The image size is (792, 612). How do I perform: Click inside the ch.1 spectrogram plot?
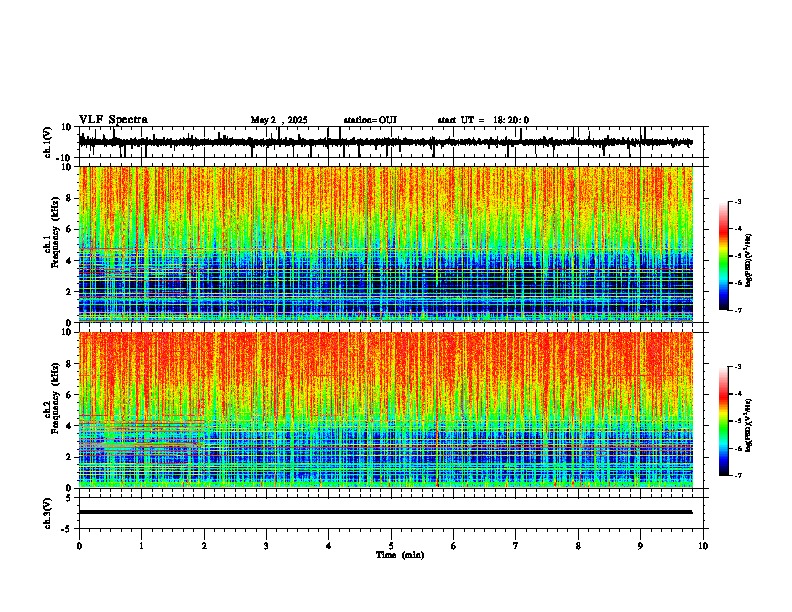coord(386,244)
